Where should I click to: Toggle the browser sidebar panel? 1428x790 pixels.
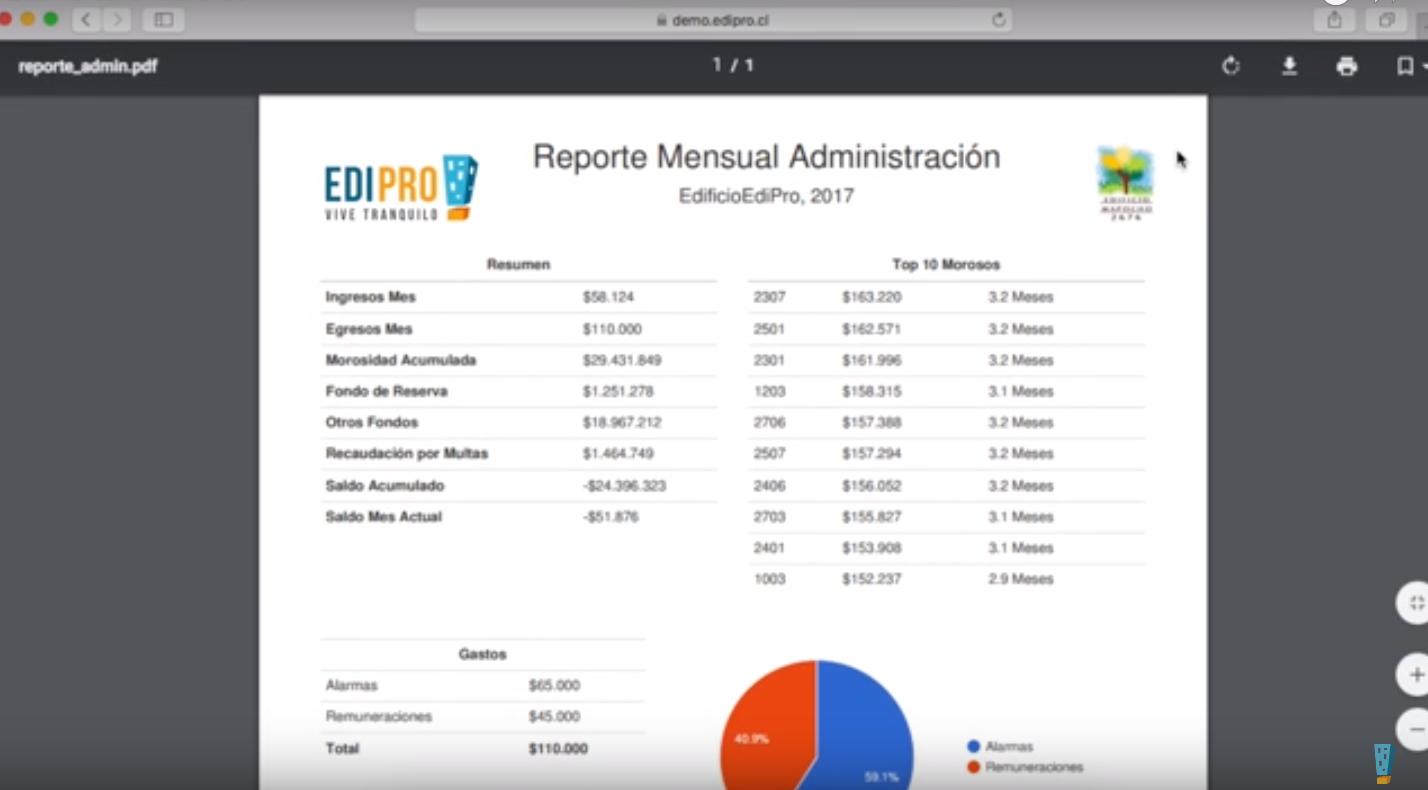[163, 20]
